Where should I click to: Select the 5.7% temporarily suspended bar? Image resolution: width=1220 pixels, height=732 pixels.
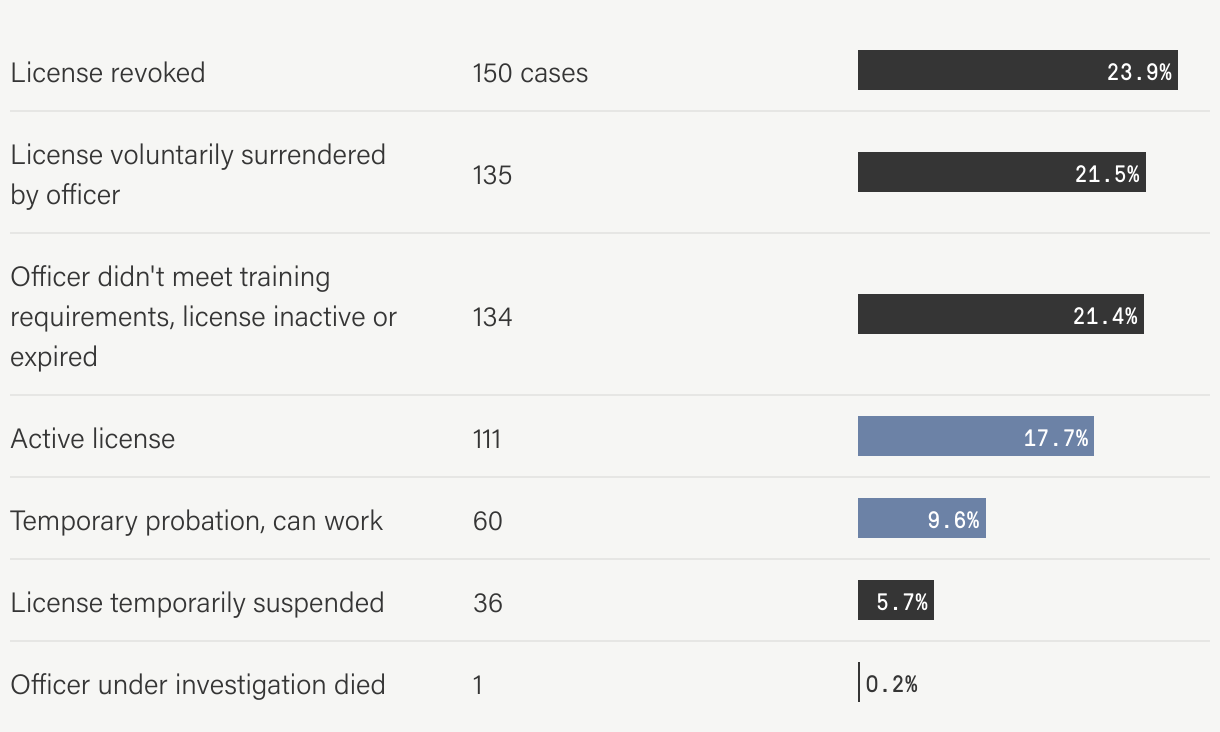point(896,600)
